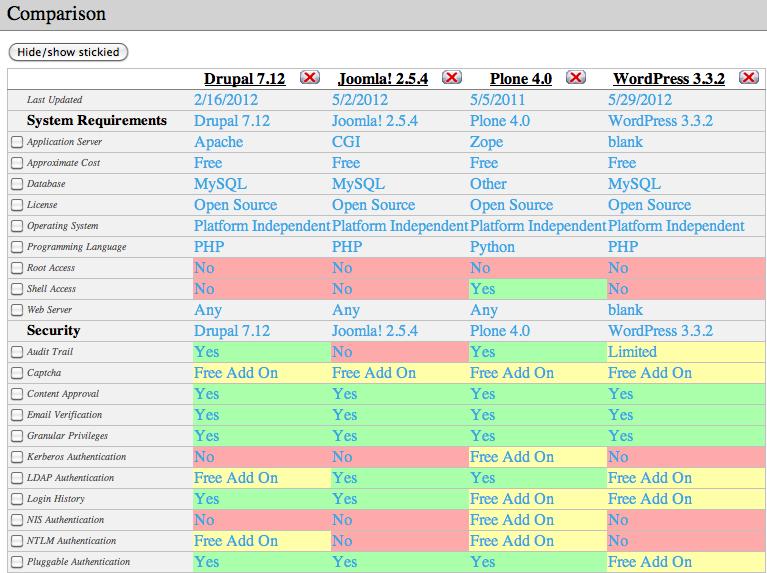Tick the Database row checkbox
Screen dimensions: 767x573
pyautogui.click(x=17, y=184)
